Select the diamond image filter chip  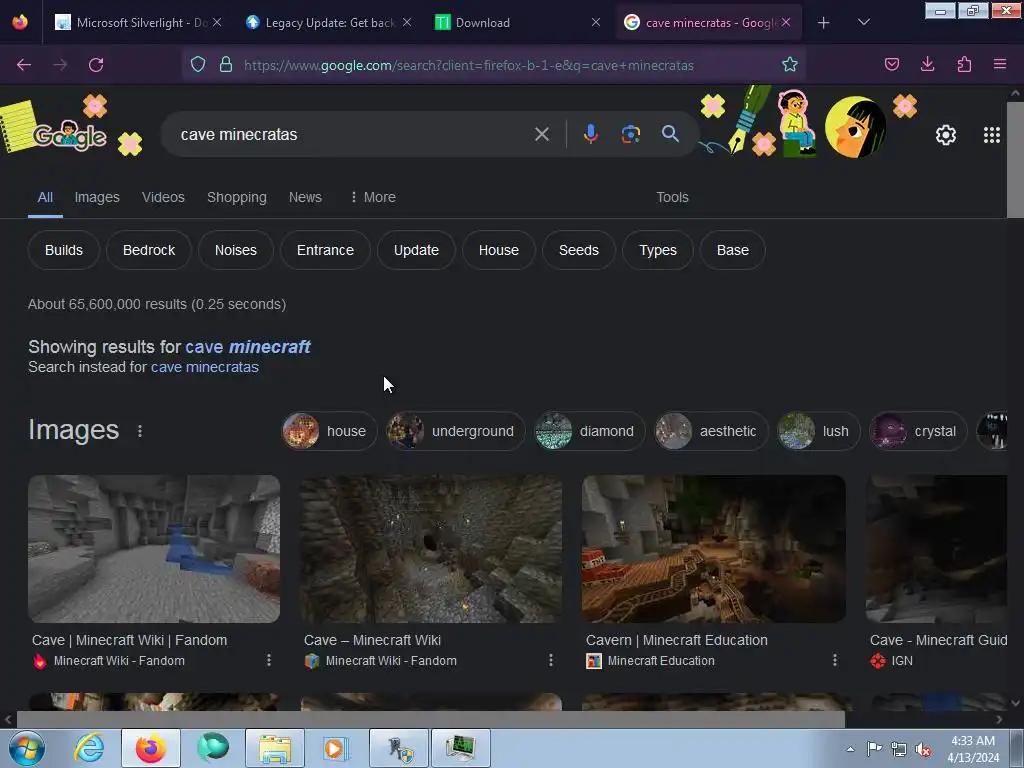pos(589,431)
